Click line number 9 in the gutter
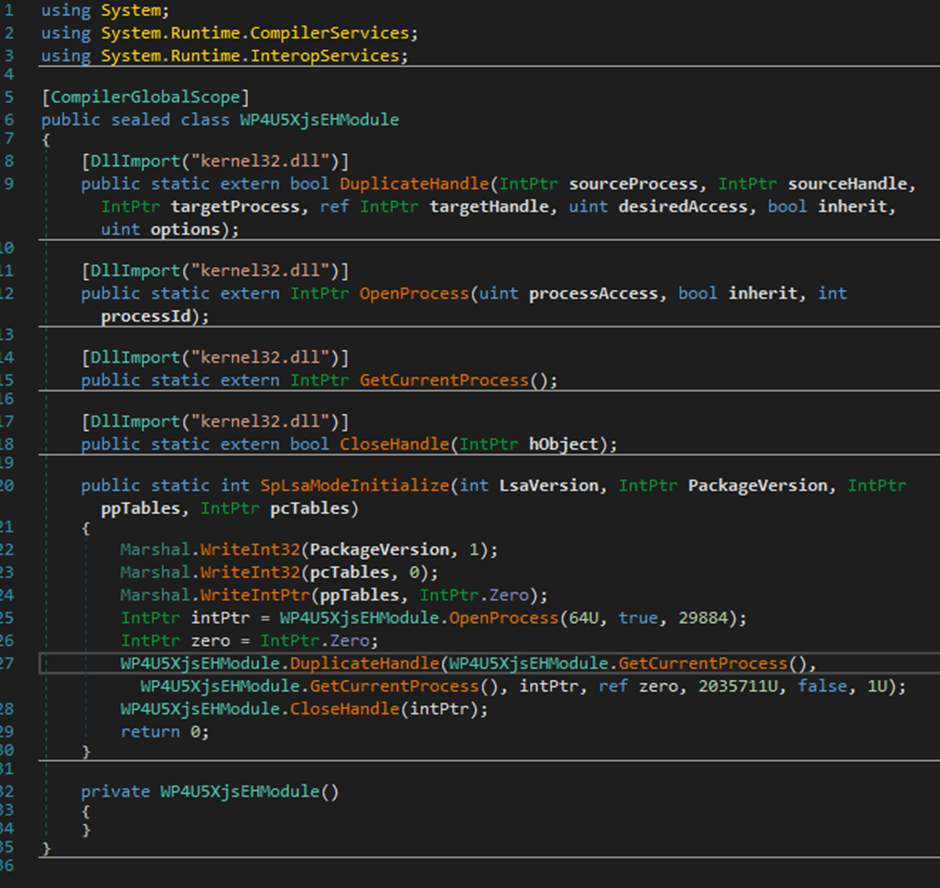Screen dimensions: 940x888 [8, 184]
